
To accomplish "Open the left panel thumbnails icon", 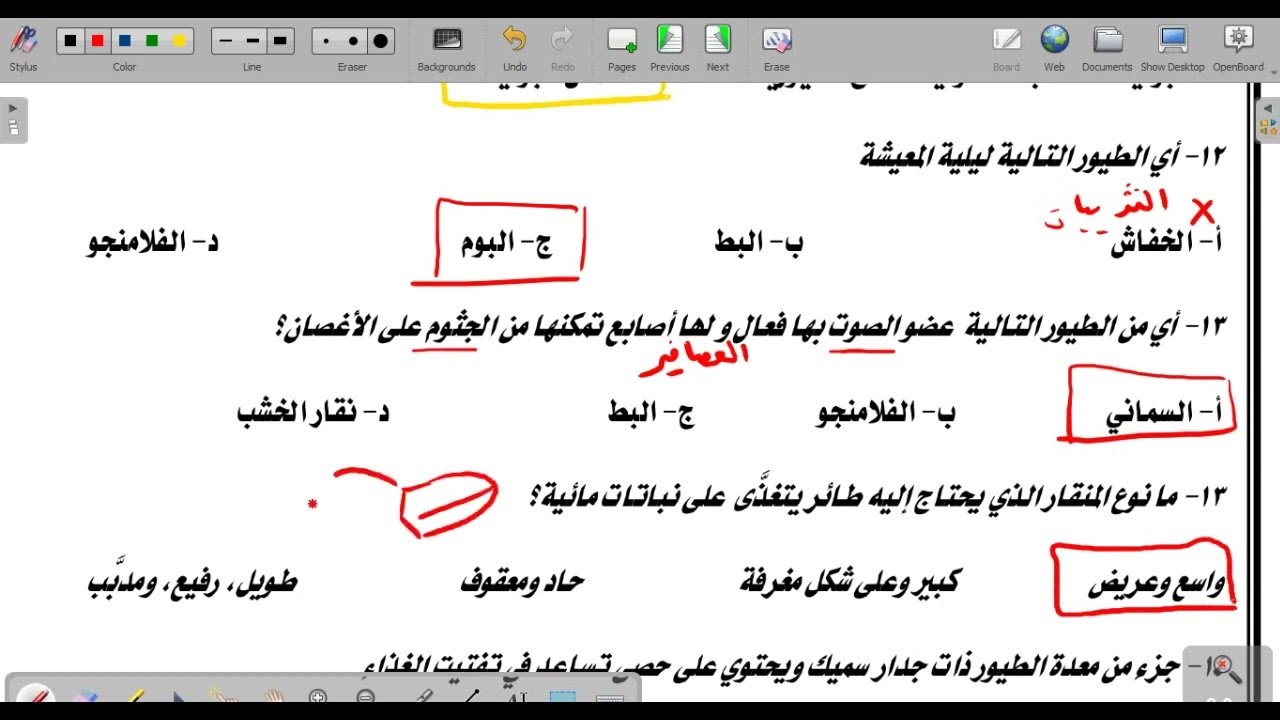I will point(13,128).
